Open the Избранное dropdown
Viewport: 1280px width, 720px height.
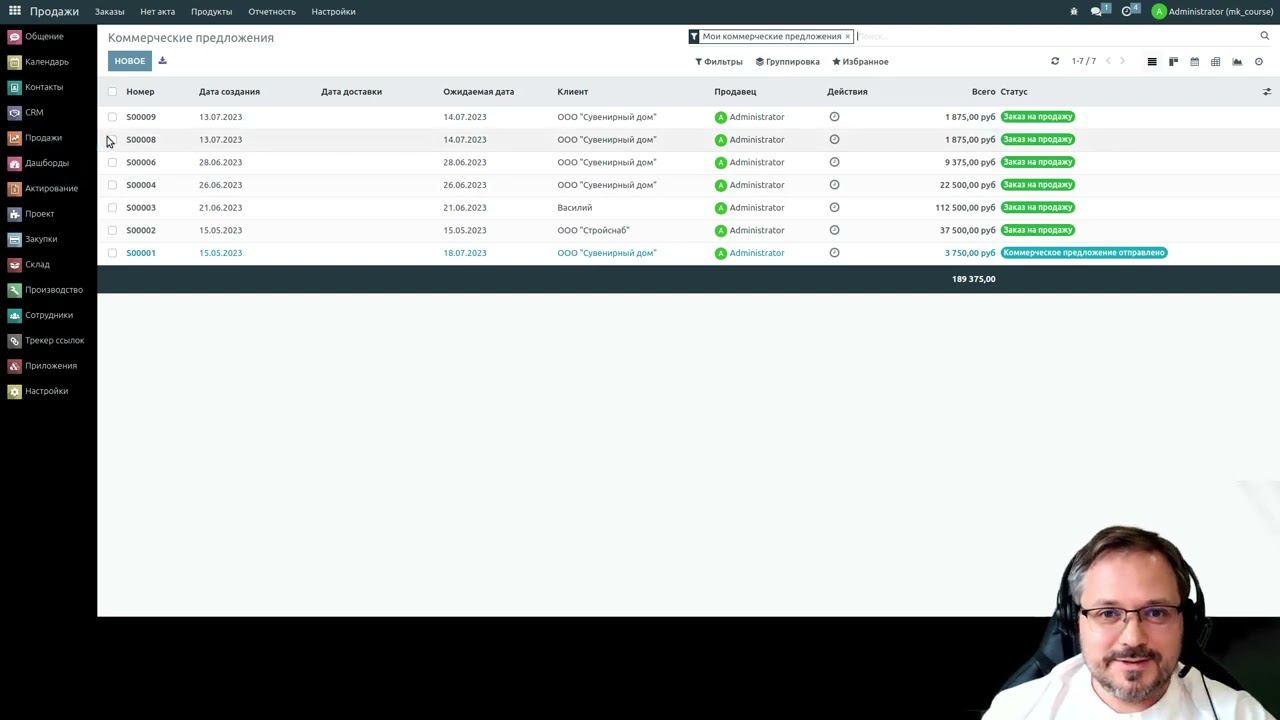pyautogui.click(x=860, y=61)
